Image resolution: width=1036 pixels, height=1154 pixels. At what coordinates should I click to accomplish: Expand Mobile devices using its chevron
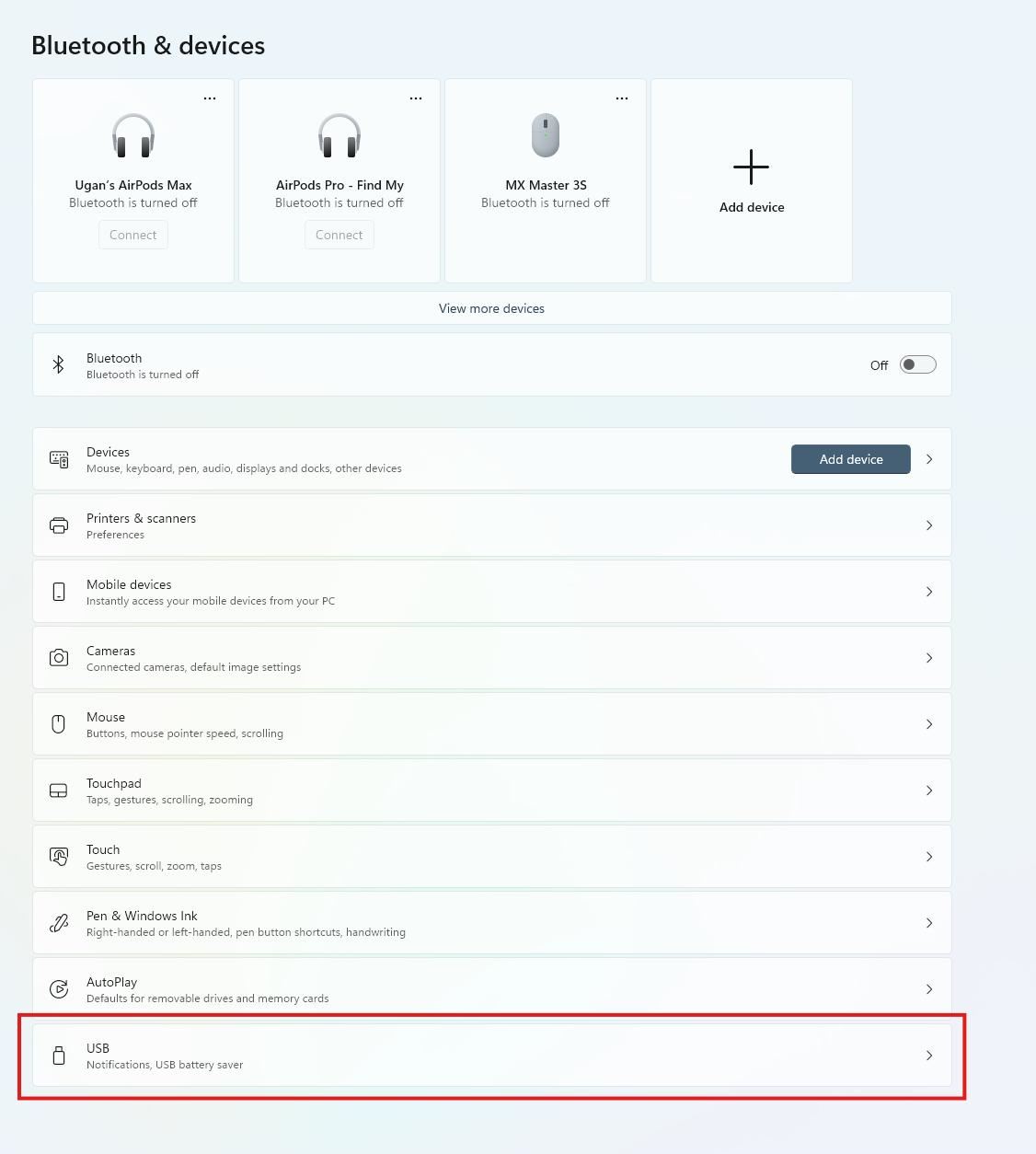click(x=929, y=592)
